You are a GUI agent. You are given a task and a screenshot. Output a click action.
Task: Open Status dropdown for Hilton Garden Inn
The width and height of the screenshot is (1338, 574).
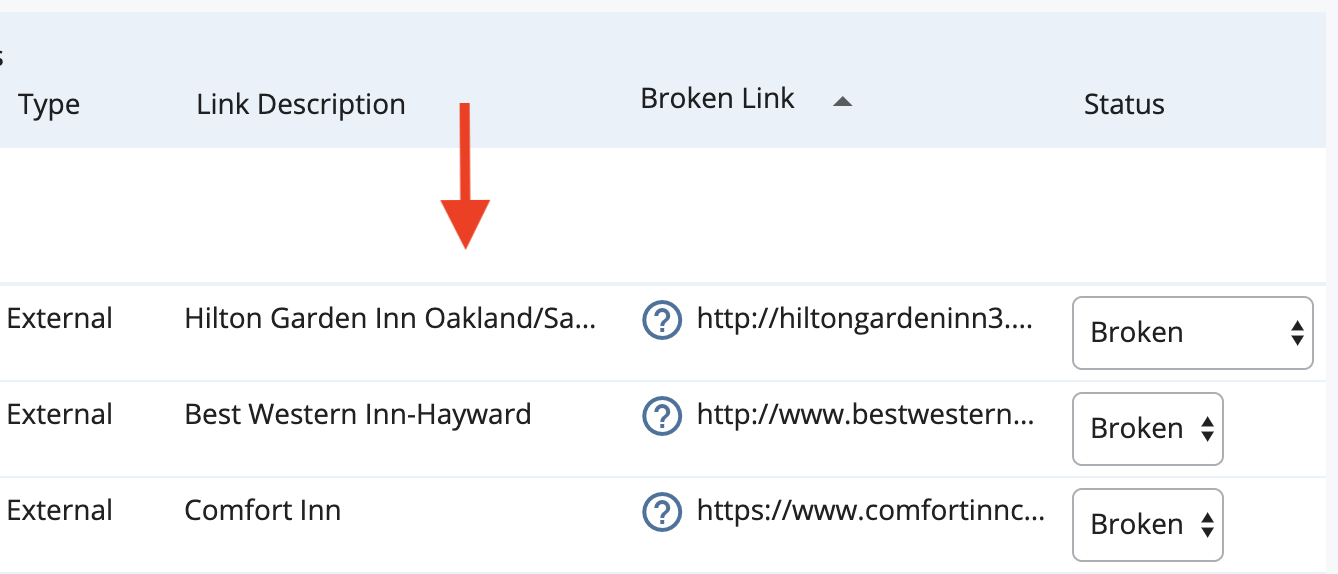click(1192, 333)
